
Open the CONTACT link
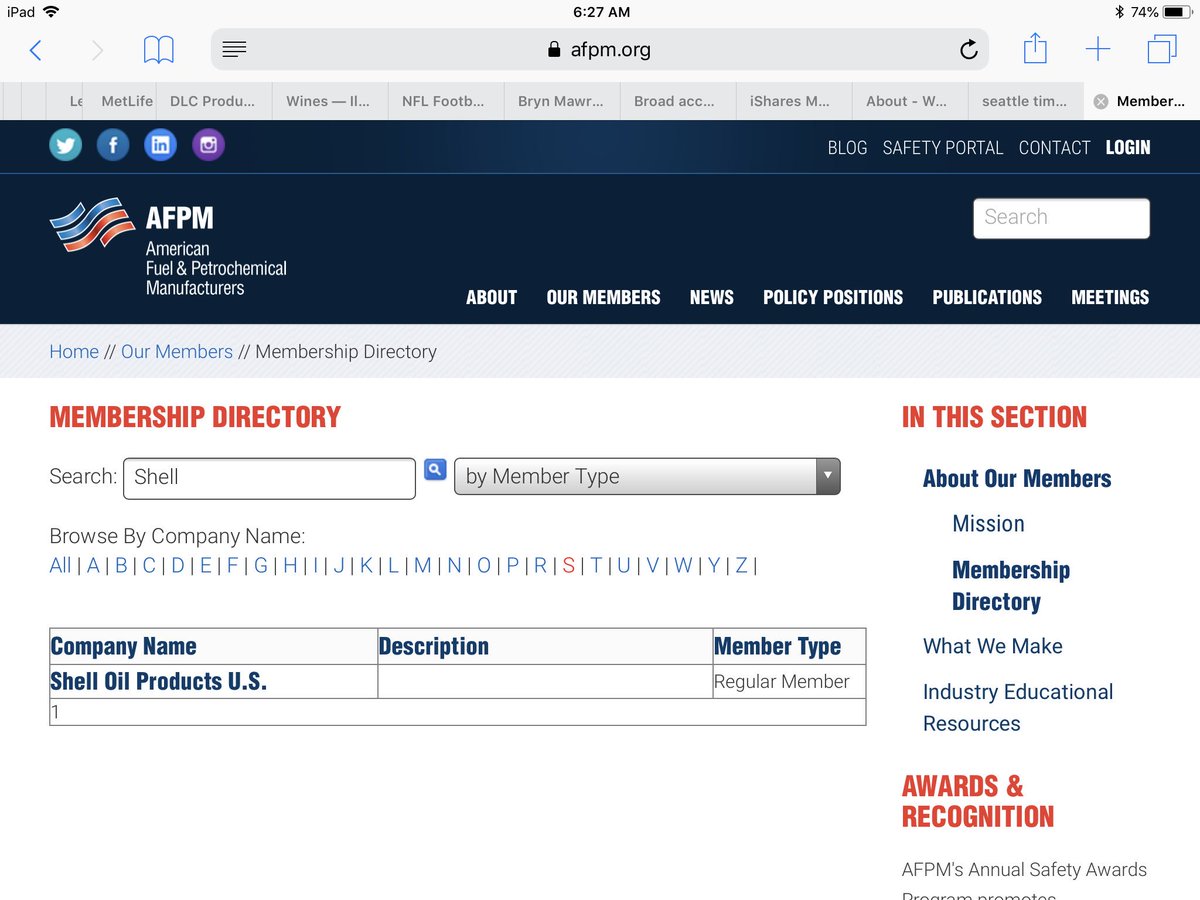(x=1054, y=147)
